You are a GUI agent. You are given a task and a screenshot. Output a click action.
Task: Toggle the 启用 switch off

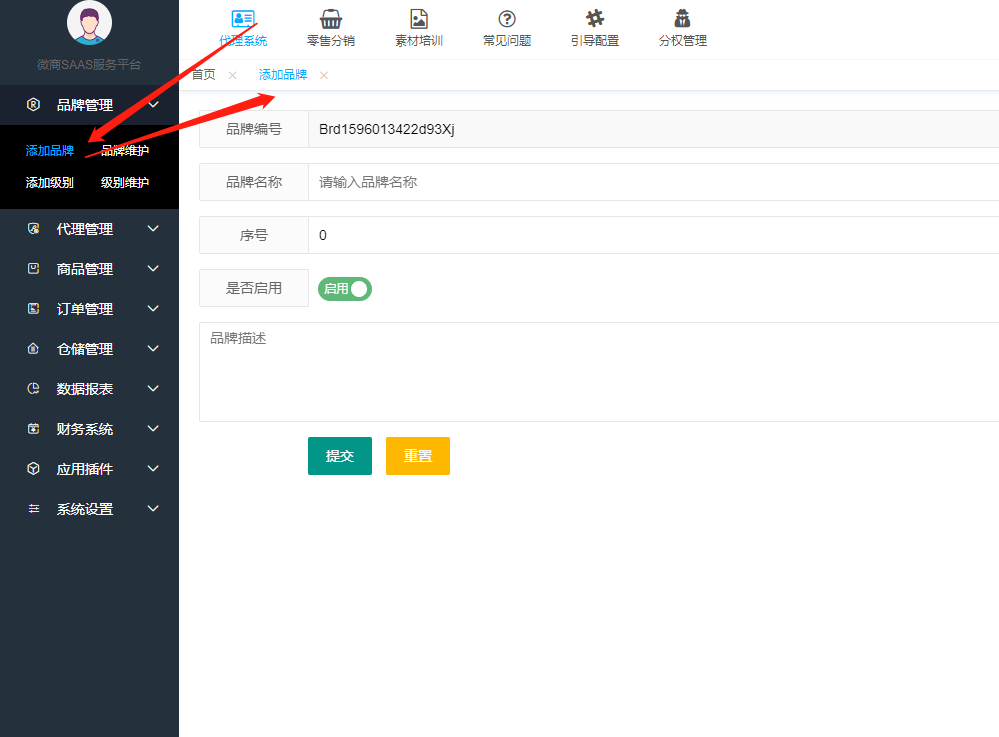coord(345,289)
